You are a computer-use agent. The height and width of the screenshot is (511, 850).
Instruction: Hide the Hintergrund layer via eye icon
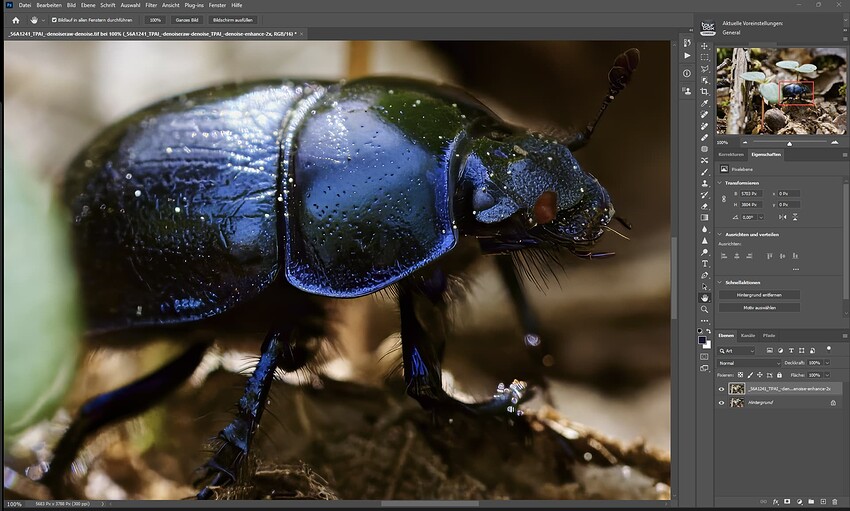721,403
